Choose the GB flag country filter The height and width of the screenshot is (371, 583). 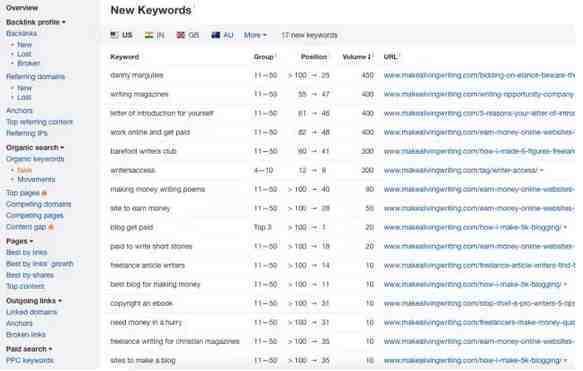187,35
